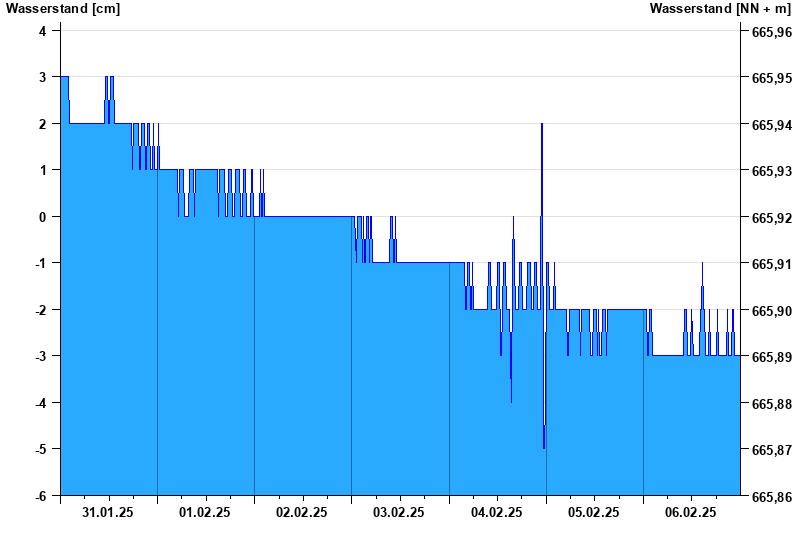Click the left axis tick value 0

coord(43,217)
